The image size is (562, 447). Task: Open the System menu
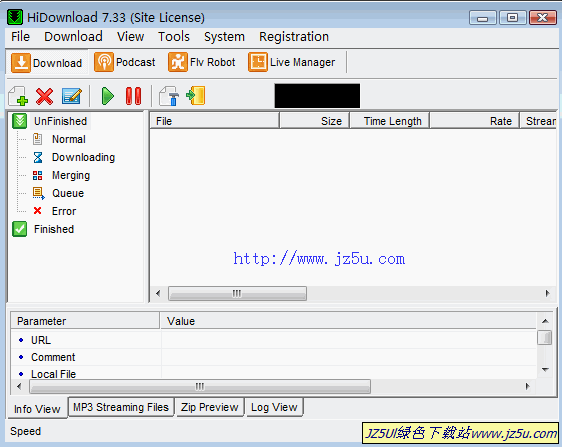[x=224, y=37]
